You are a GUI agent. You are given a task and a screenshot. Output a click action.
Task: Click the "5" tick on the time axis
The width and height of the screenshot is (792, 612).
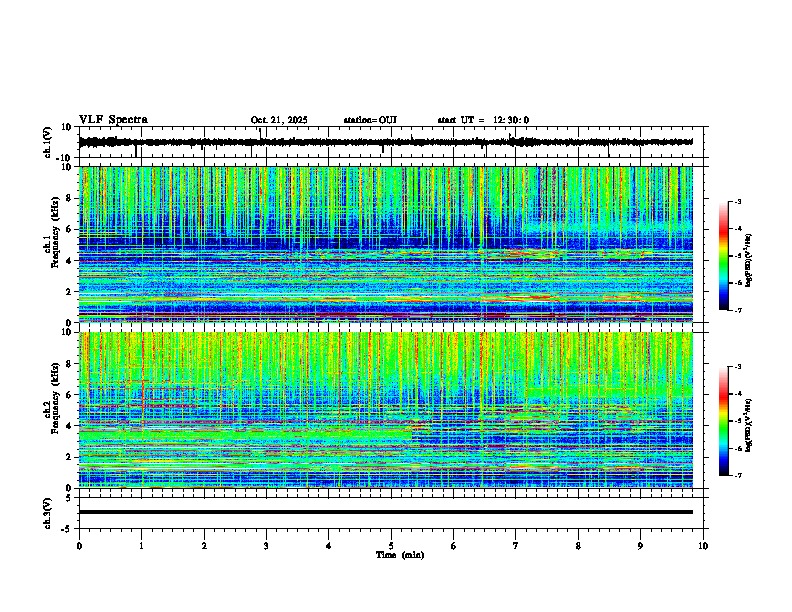click(391, 546)
